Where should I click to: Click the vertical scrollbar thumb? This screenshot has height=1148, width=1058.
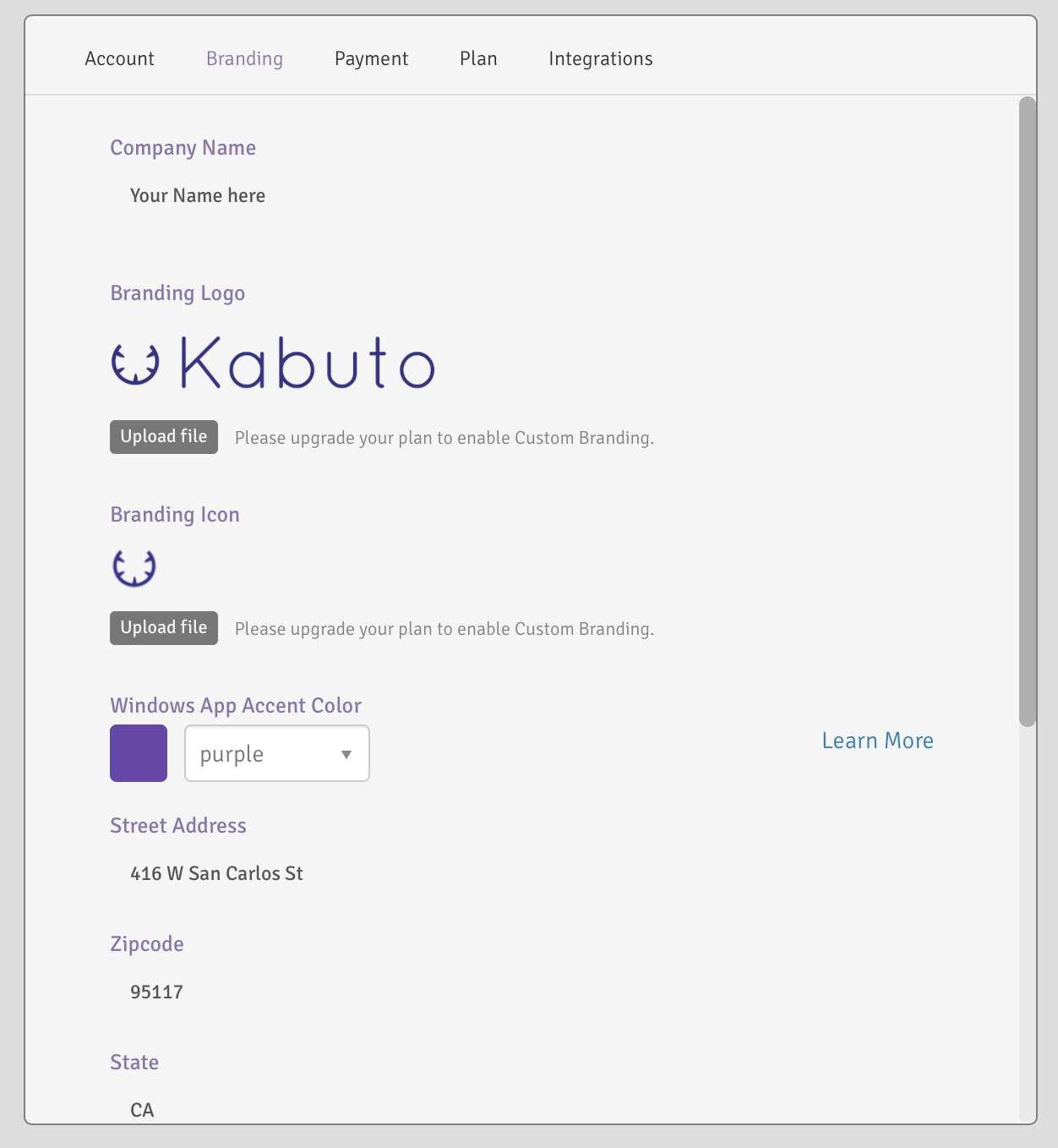1028,412
